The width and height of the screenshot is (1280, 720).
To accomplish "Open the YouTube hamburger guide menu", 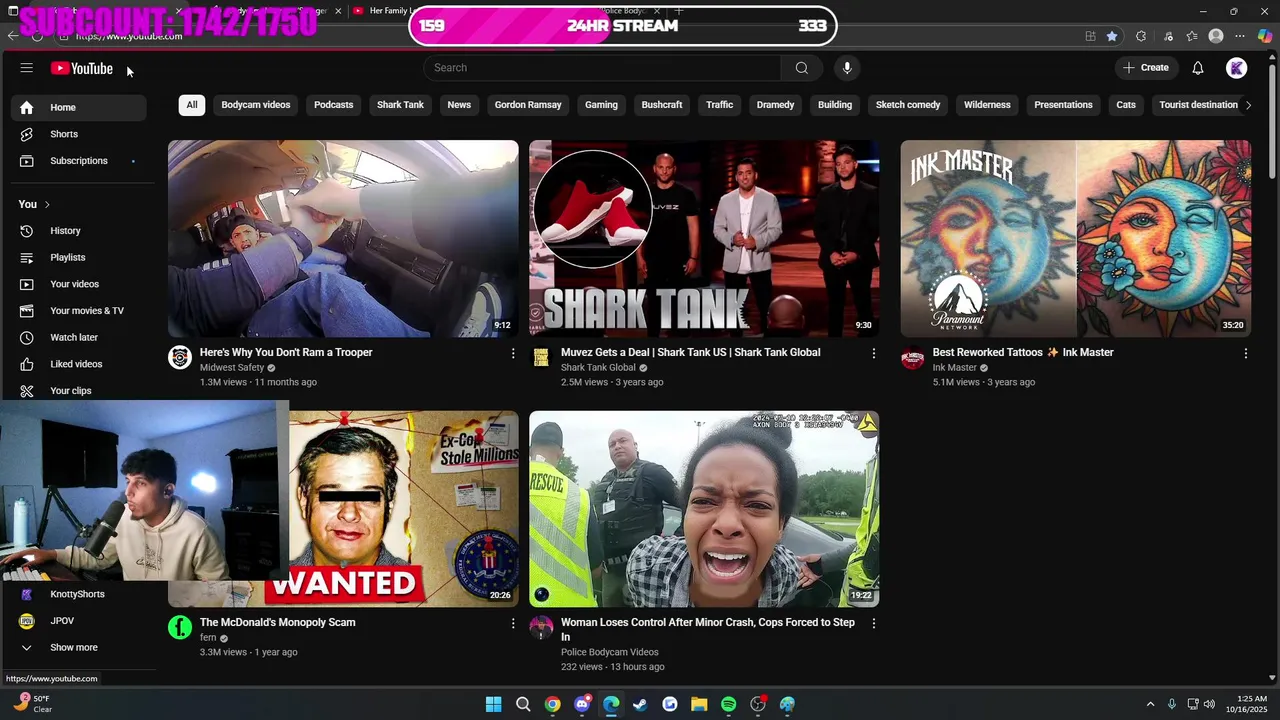I will coord(27,68).
